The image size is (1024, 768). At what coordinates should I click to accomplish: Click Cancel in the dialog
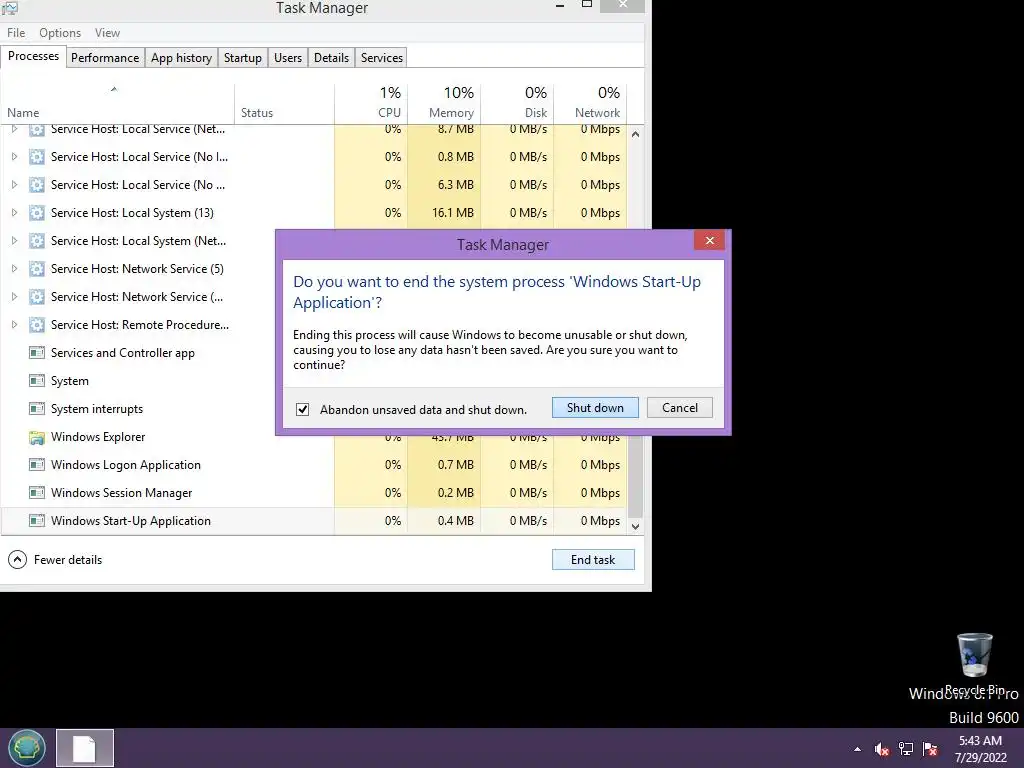point(680,408)
